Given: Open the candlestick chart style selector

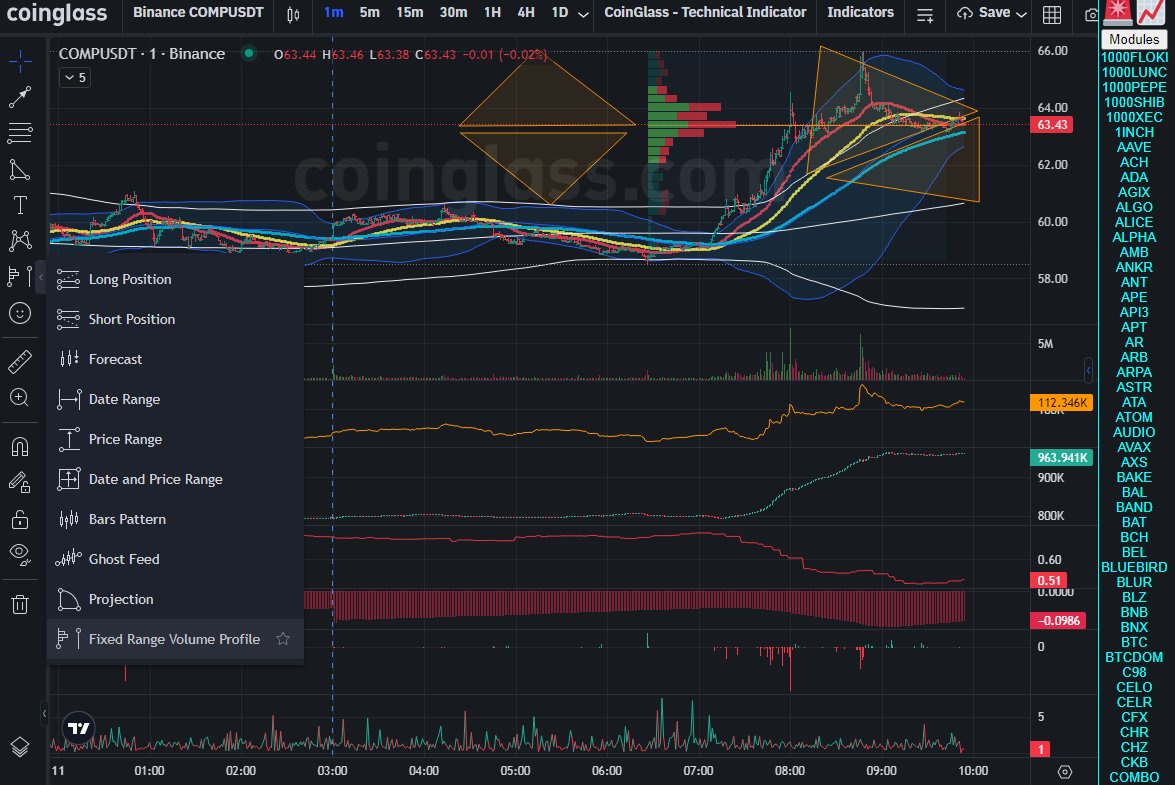Looking at the screenshot, I should click(293, 13).
